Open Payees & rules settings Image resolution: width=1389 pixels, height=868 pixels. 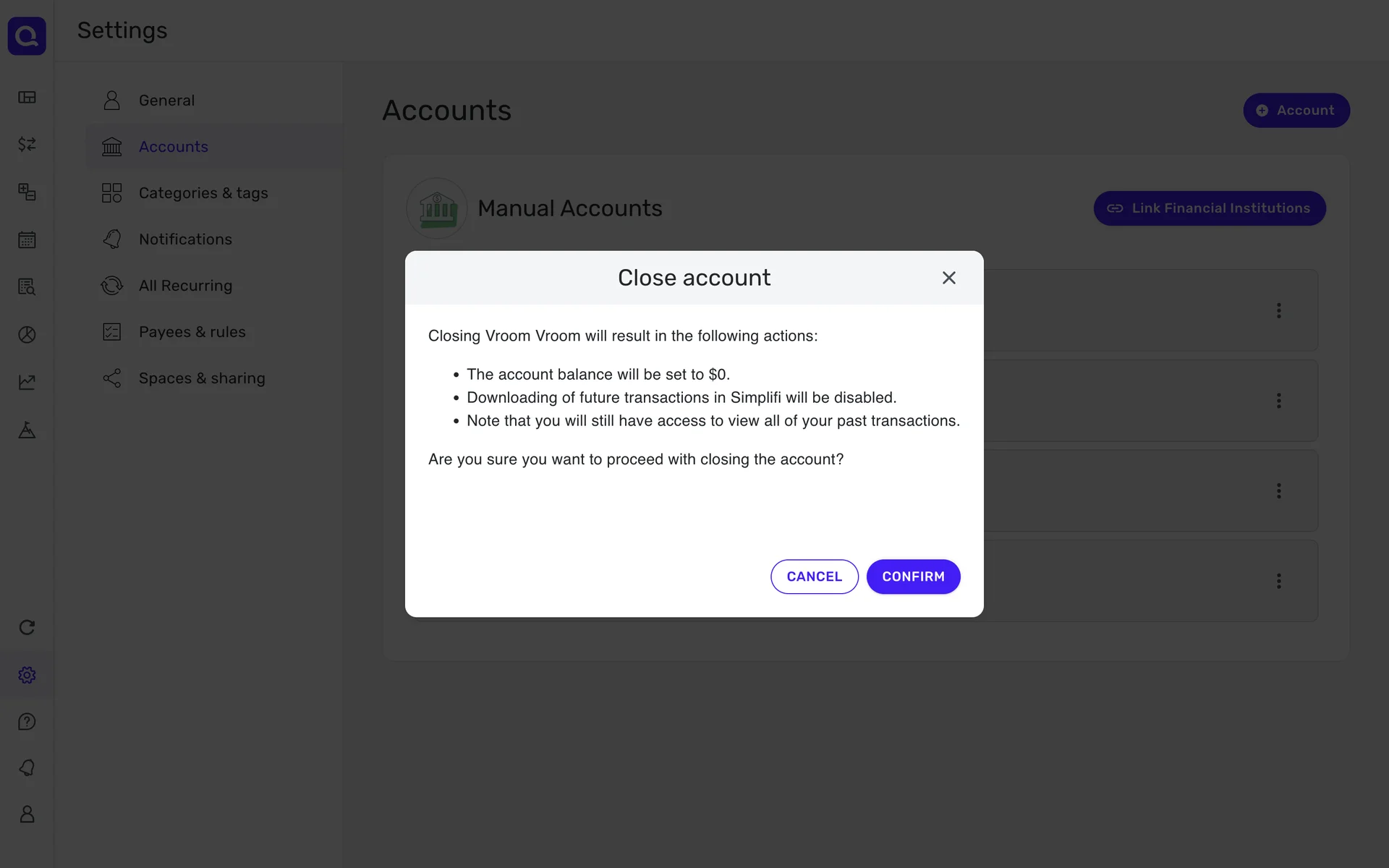point(192,332)
